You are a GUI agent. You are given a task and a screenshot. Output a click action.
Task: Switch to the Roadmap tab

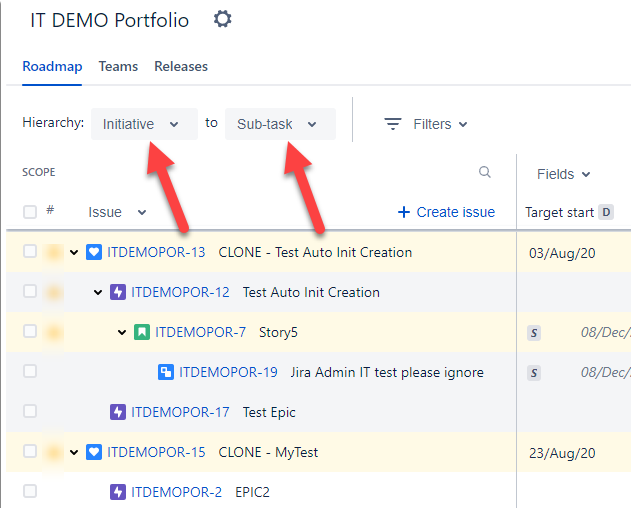coord(52,66)
